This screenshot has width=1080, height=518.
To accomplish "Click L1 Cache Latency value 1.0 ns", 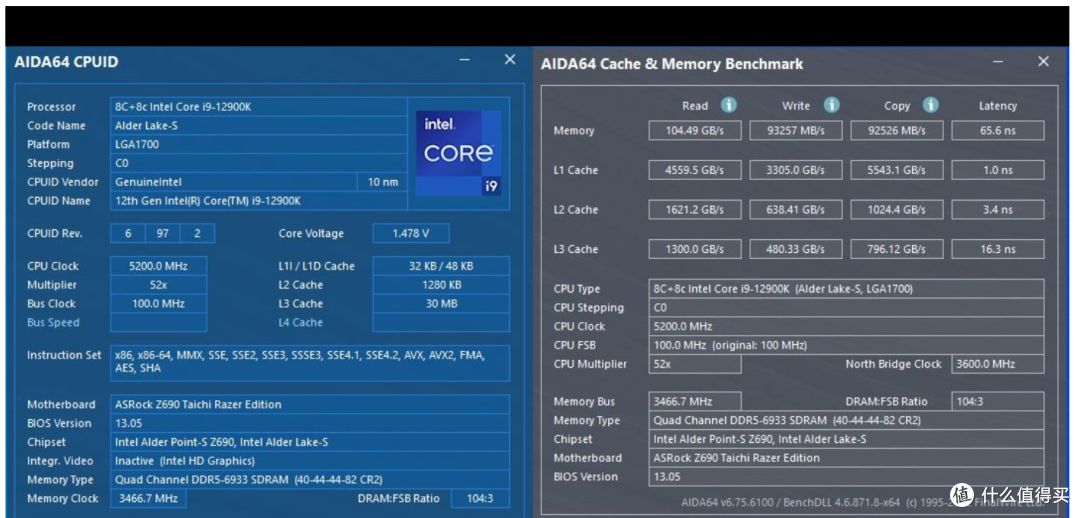I will pyautogui.click(x=997, y=170).
